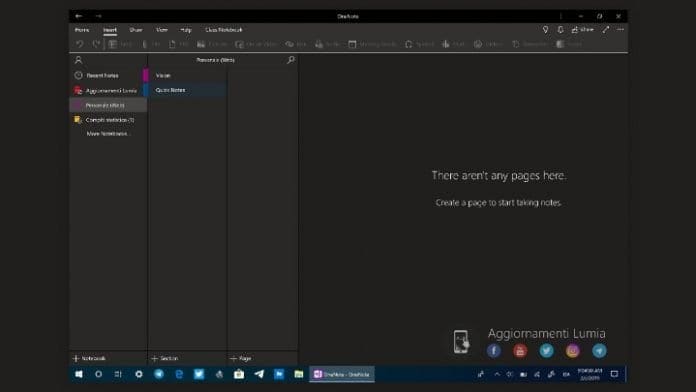Undo the last action in ribbon
The width and height of the screenshot is (696, 392).
79,44
